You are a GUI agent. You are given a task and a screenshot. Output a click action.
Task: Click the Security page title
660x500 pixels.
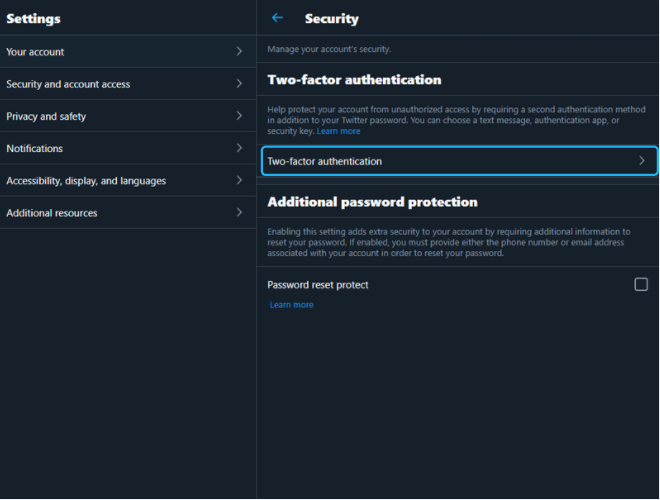point(332,19)
